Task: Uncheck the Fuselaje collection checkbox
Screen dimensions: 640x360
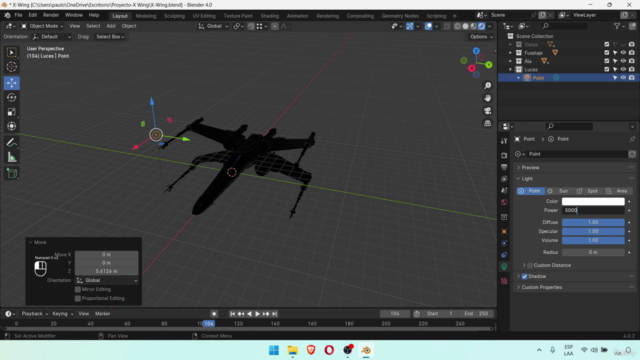Action: click(607, 53)
